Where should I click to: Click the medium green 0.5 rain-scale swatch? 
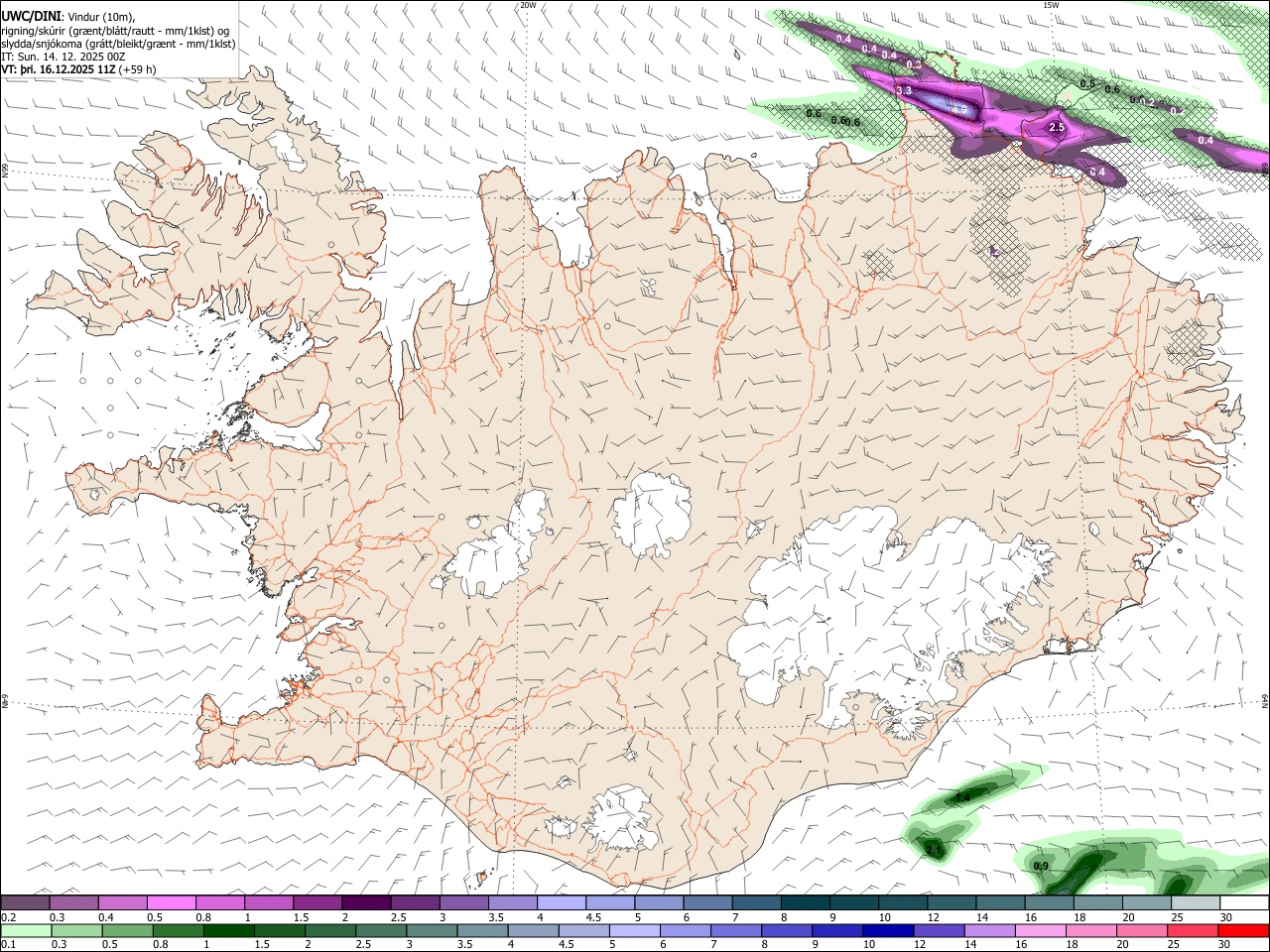128,930
